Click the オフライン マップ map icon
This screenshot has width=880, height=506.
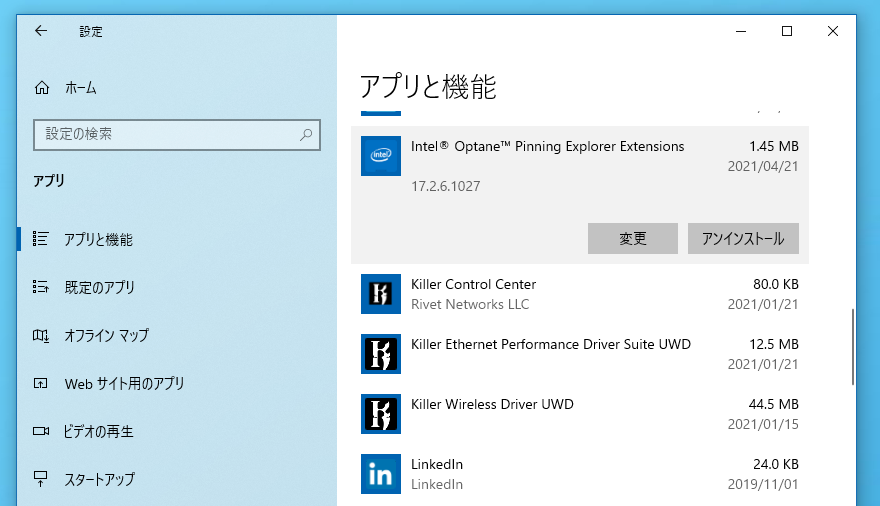(x=40, y=335)
